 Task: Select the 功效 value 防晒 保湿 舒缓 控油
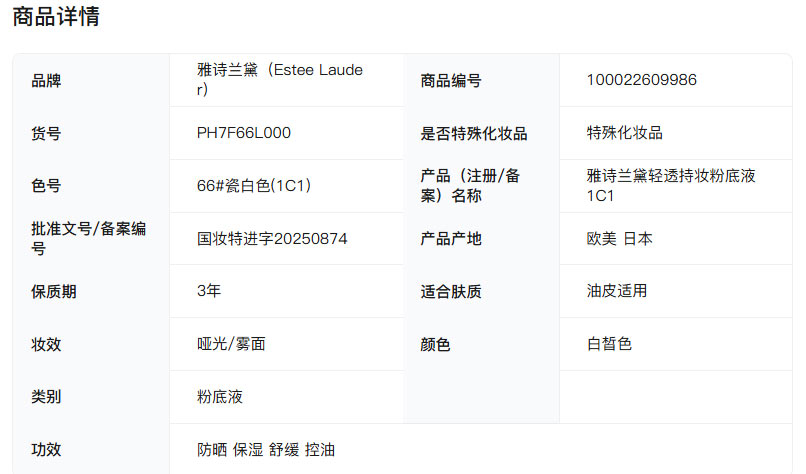coord(266,450)
